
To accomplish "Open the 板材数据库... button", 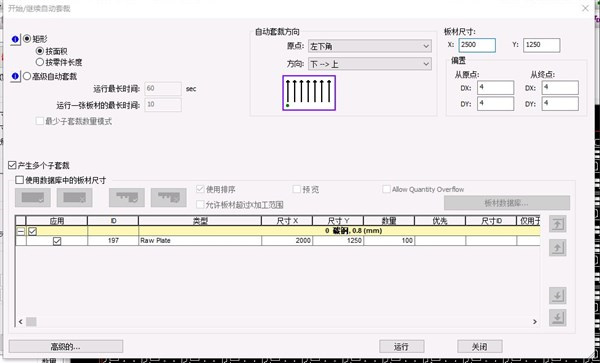I will (x=507, y=203).
